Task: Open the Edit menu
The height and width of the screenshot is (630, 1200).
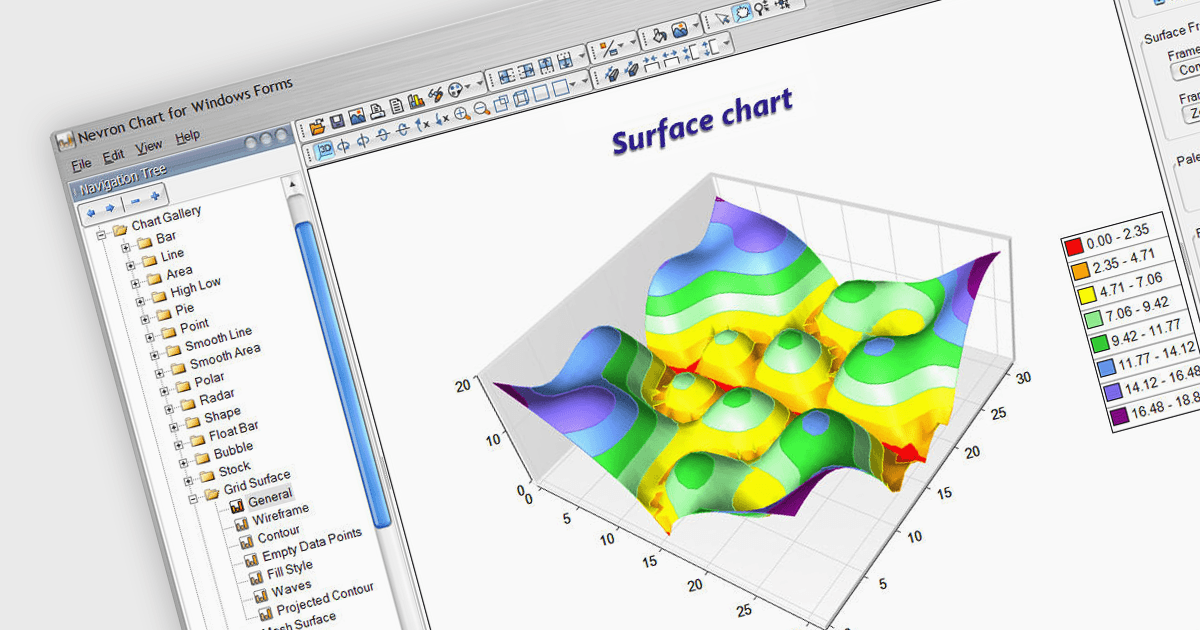Action: pyautogui.click(x=113, y=156)
